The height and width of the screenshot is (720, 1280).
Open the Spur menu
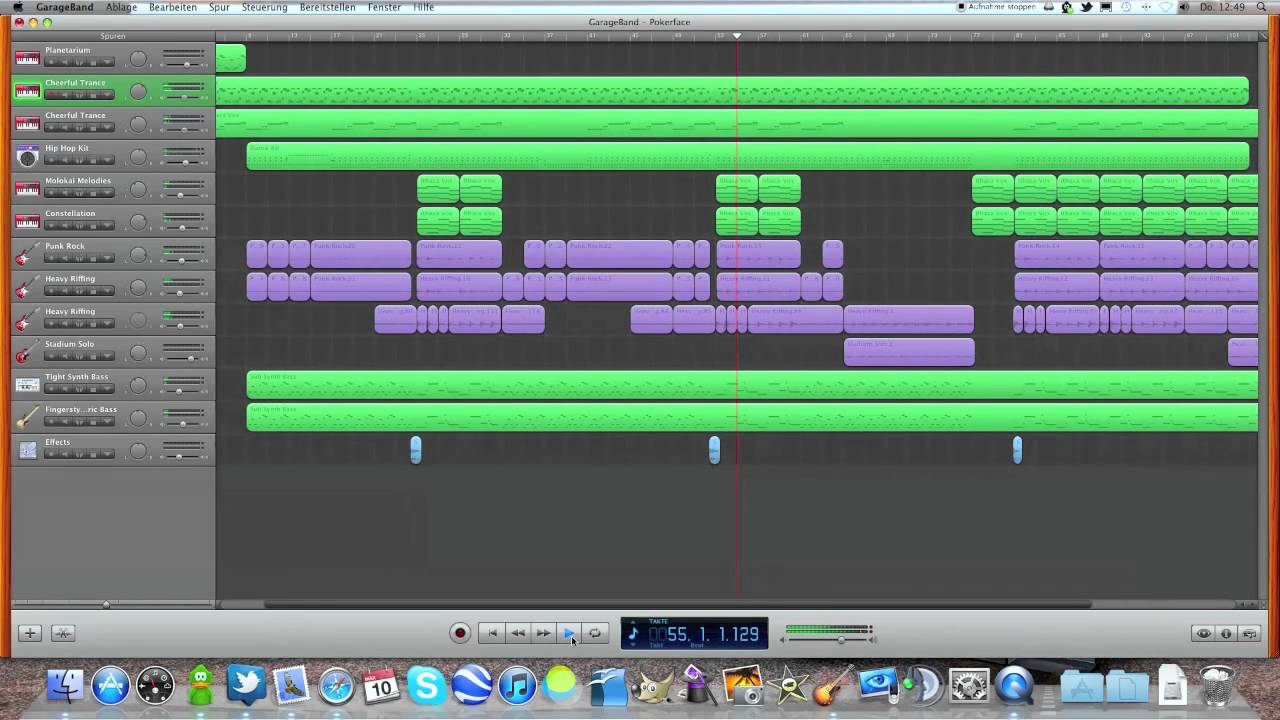[x=219, y=7]
